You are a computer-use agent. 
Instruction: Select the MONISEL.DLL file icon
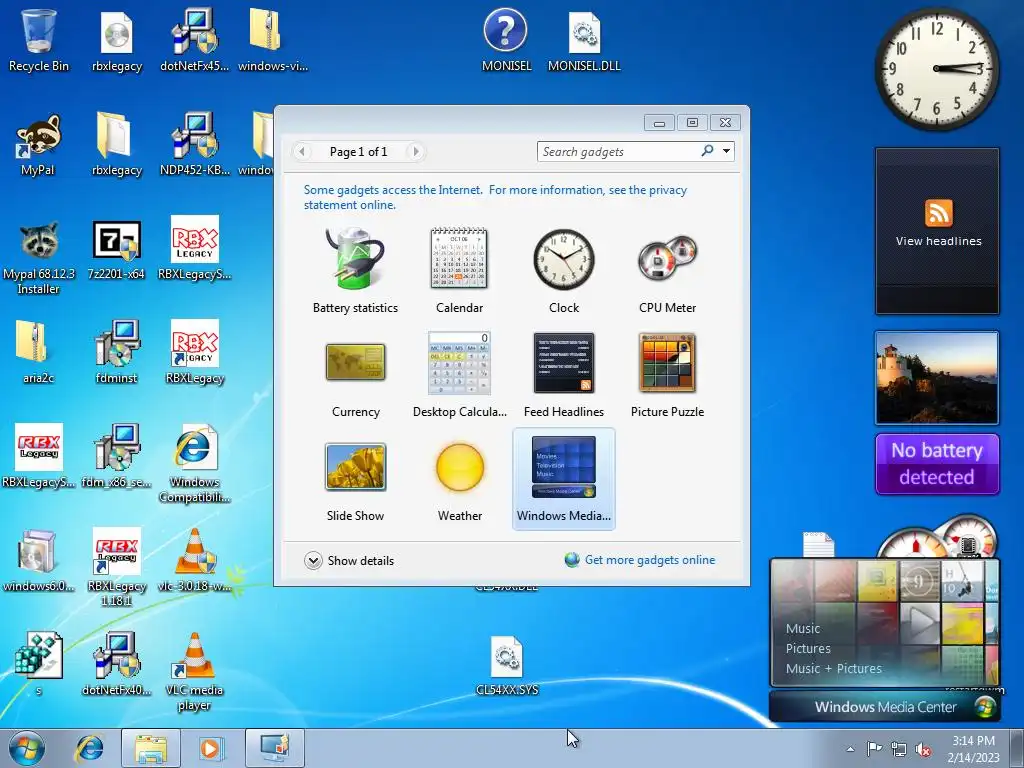pos(584,40)
